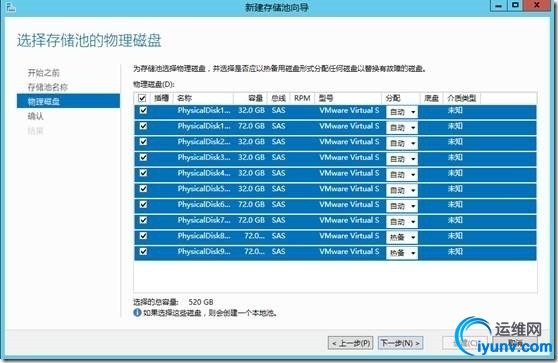Screen dimensions: 558x363
Task: Sort by the 名称 column header
Action: point(203,98)
